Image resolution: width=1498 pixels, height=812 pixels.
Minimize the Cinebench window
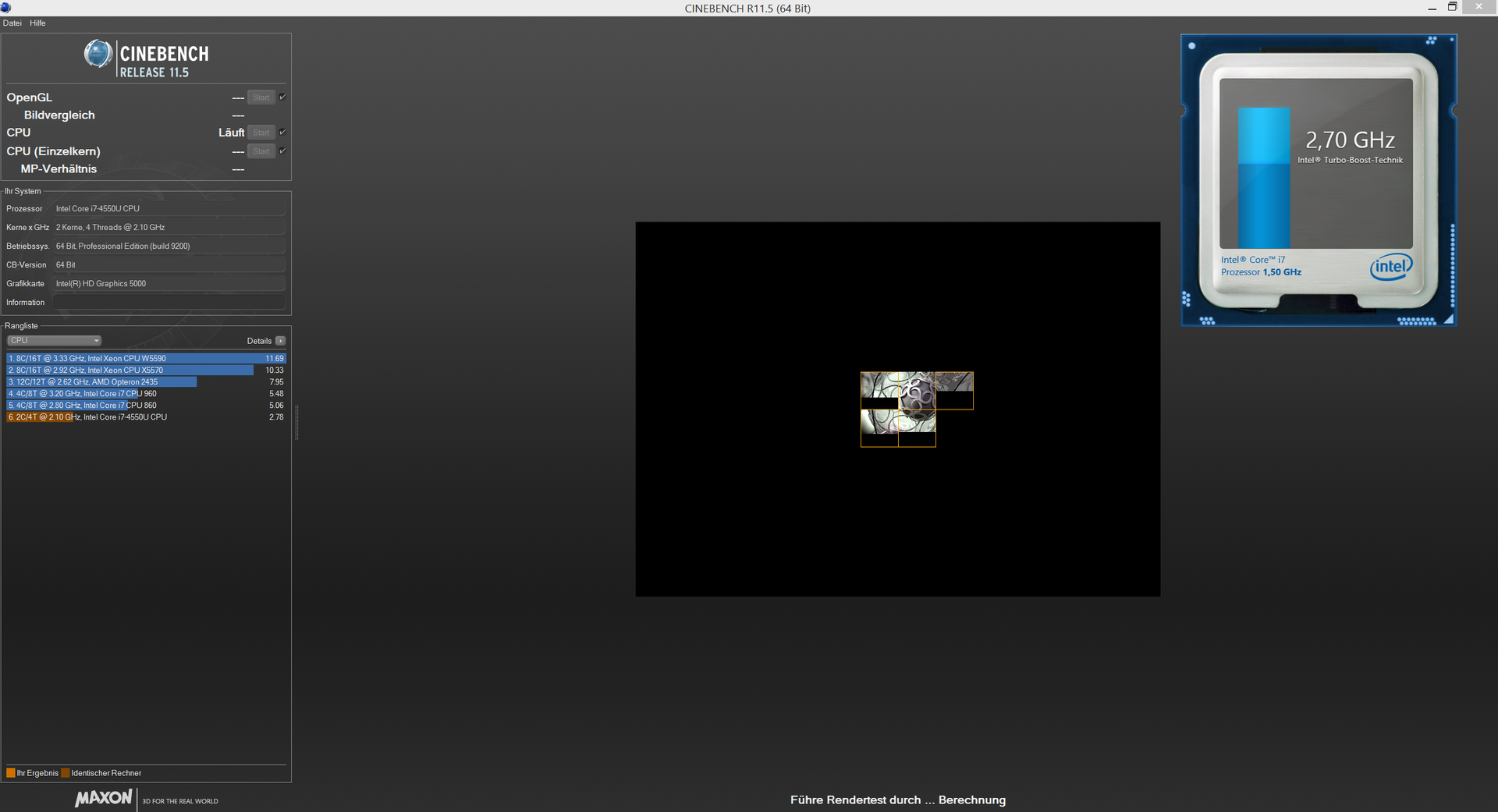tap(1432, 8)
